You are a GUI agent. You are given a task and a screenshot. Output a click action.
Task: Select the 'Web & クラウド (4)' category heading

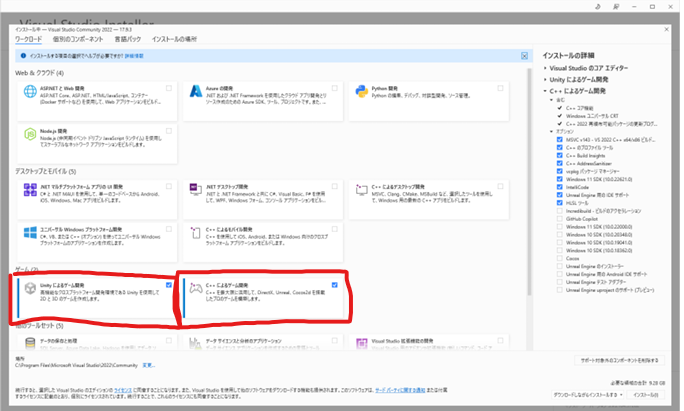[x=39, y=73]
